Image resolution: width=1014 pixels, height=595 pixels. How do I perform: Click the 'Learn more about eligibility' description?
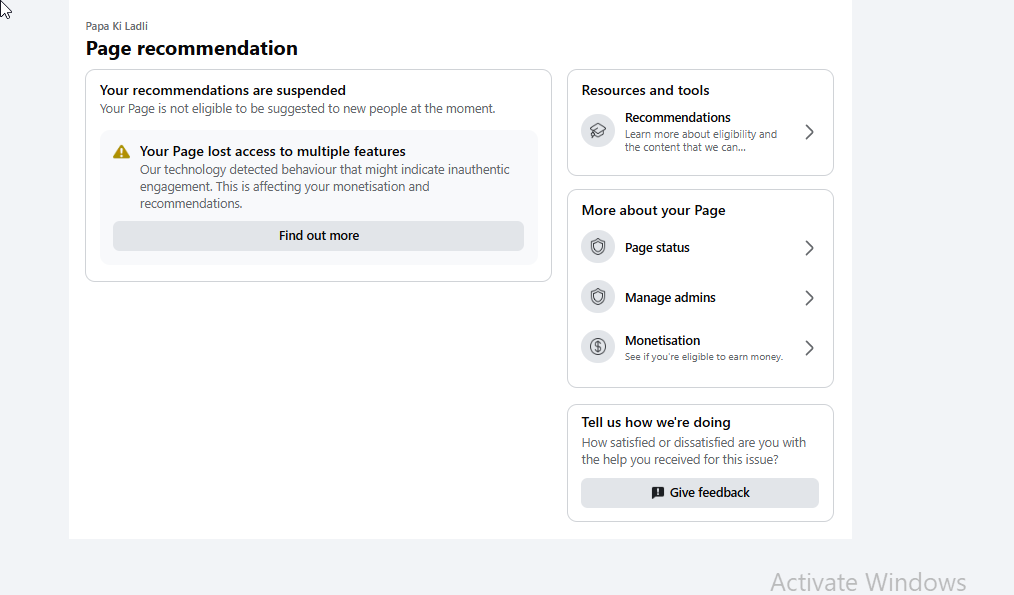(x=701, y=141)
